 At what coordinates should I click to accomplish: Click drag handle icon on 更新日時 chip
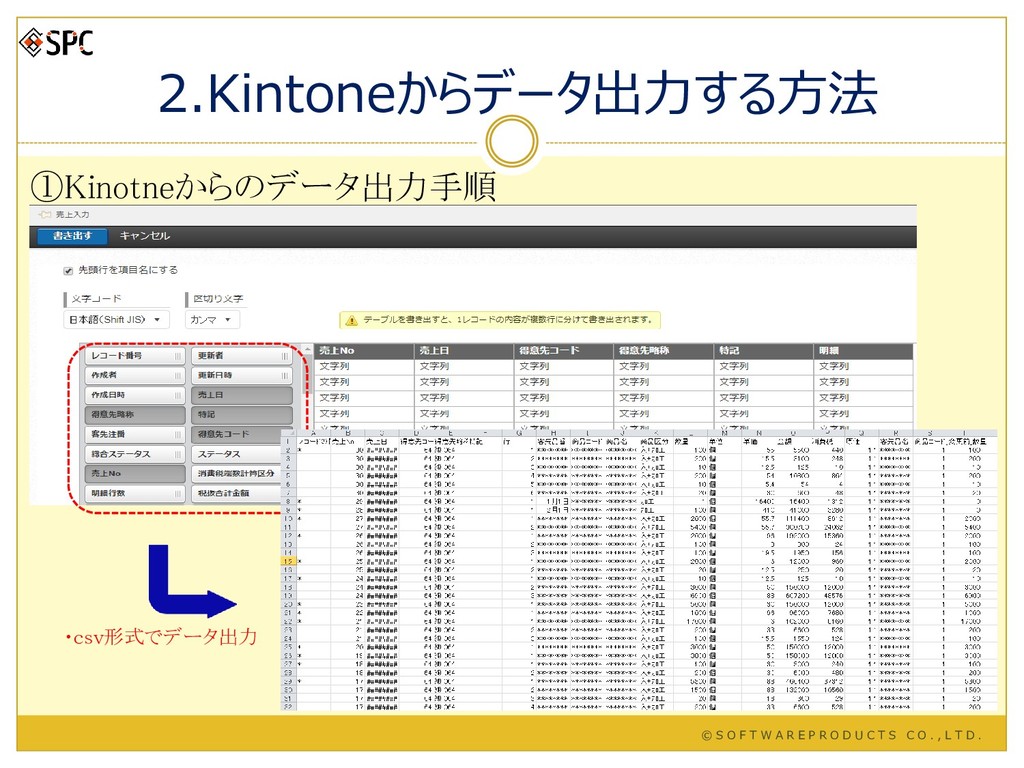(x=285, y=376)
